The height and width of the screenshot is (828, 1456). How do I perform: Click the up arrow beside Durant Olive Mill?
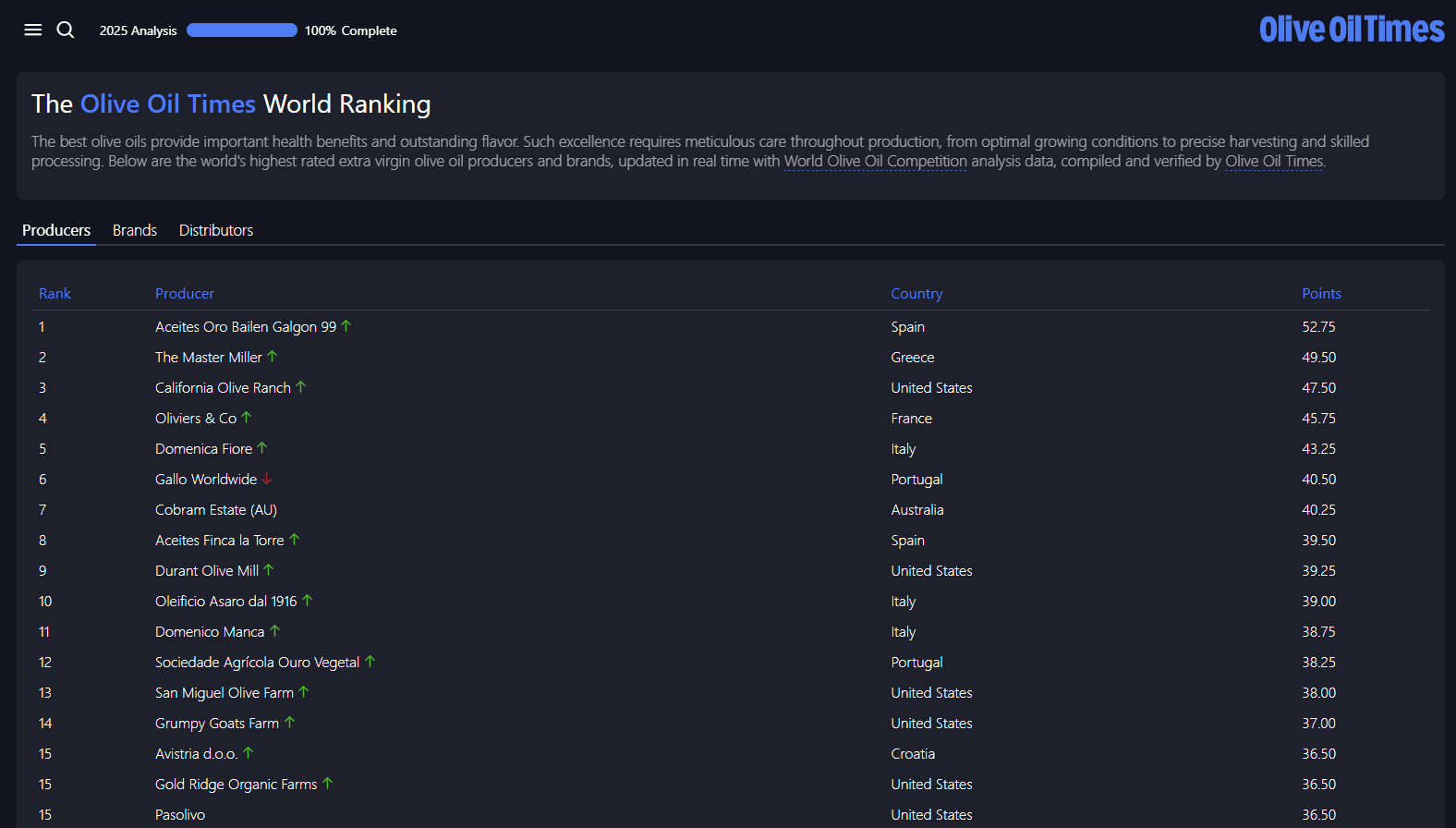(x=269, y=570)
